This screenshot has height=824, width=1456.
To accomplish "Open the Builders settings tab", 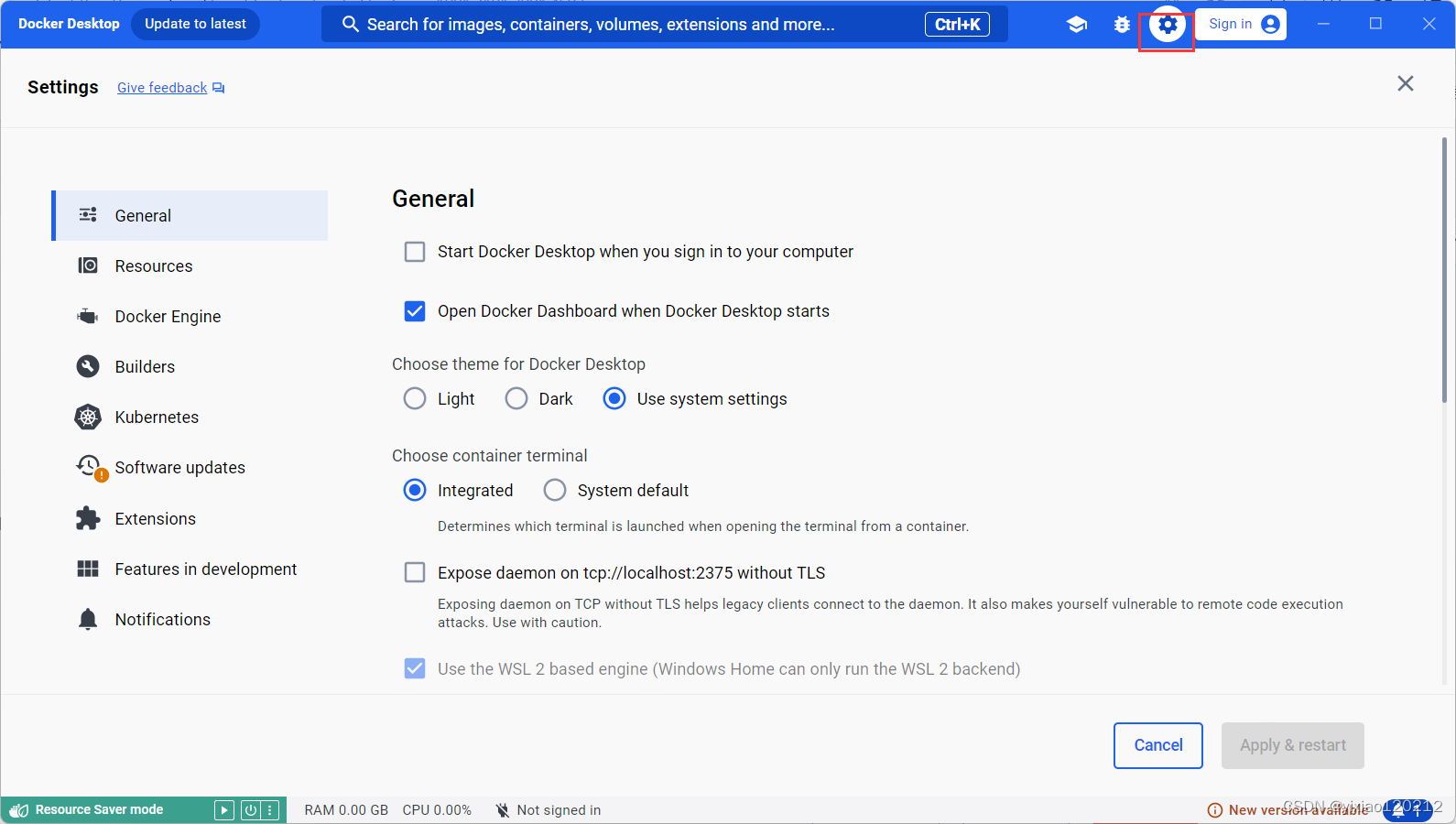I will pyautogui.click(x=190, y=366).
